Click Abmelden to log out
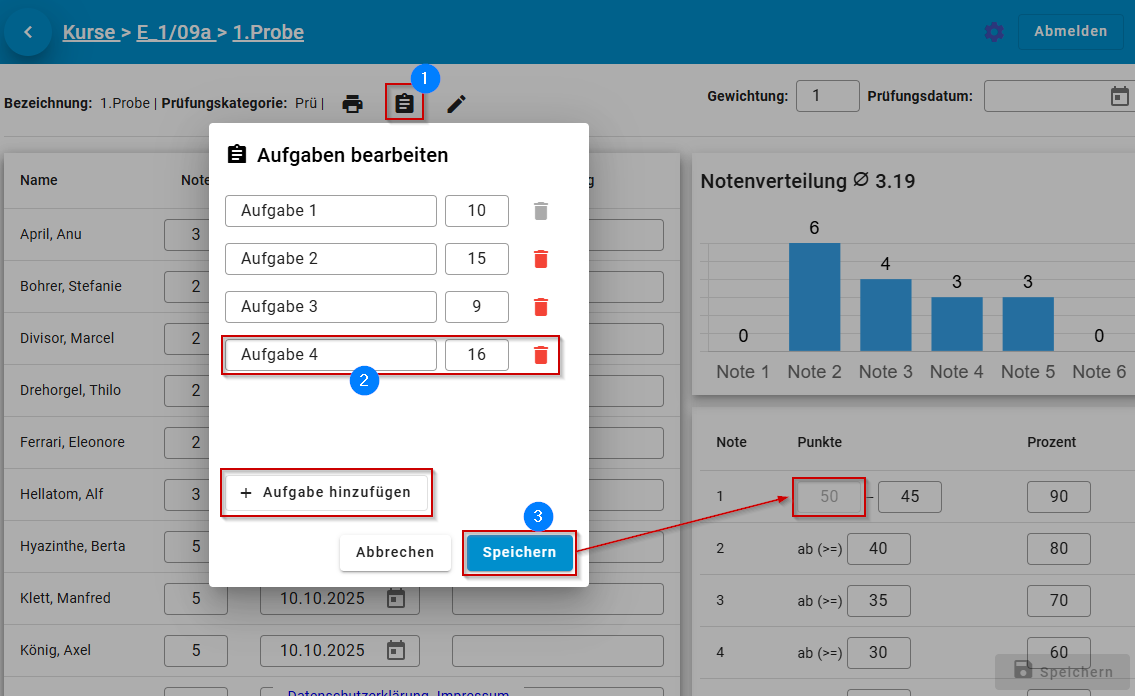Image resolution: width=1135 pixels, height=696 pixels. click(x=1070, y=31)
